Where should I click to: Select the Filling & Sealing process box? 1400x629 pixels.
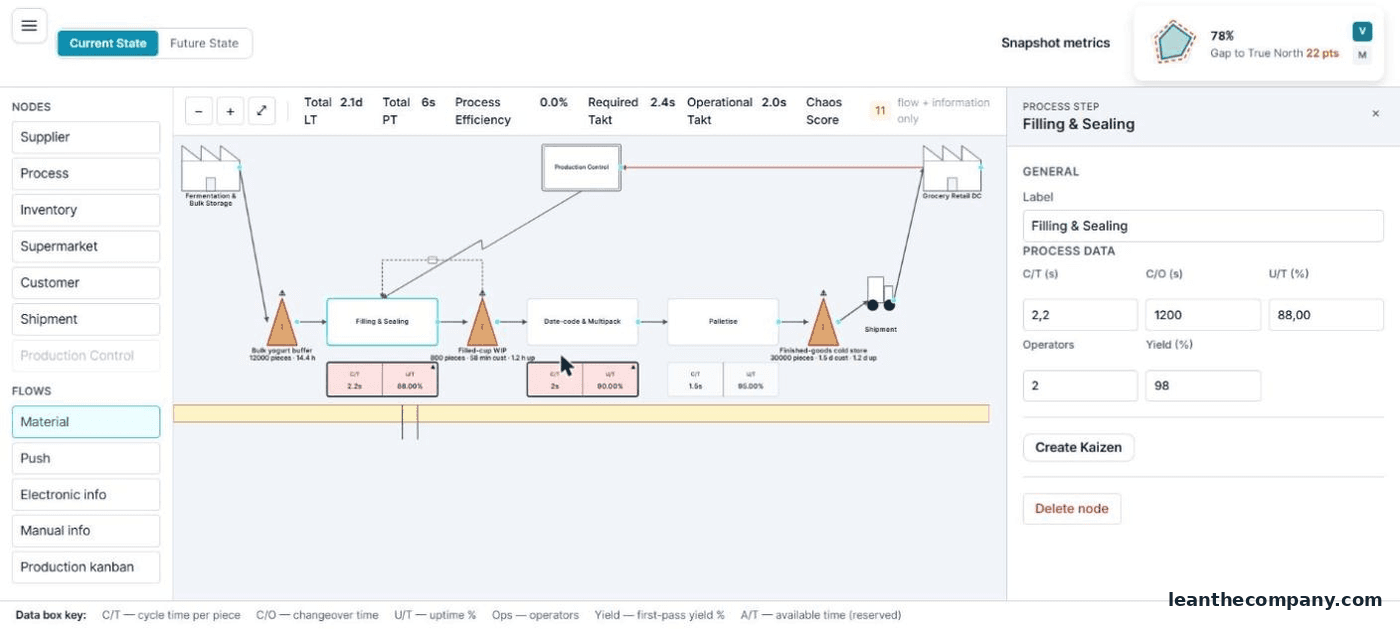382,322
